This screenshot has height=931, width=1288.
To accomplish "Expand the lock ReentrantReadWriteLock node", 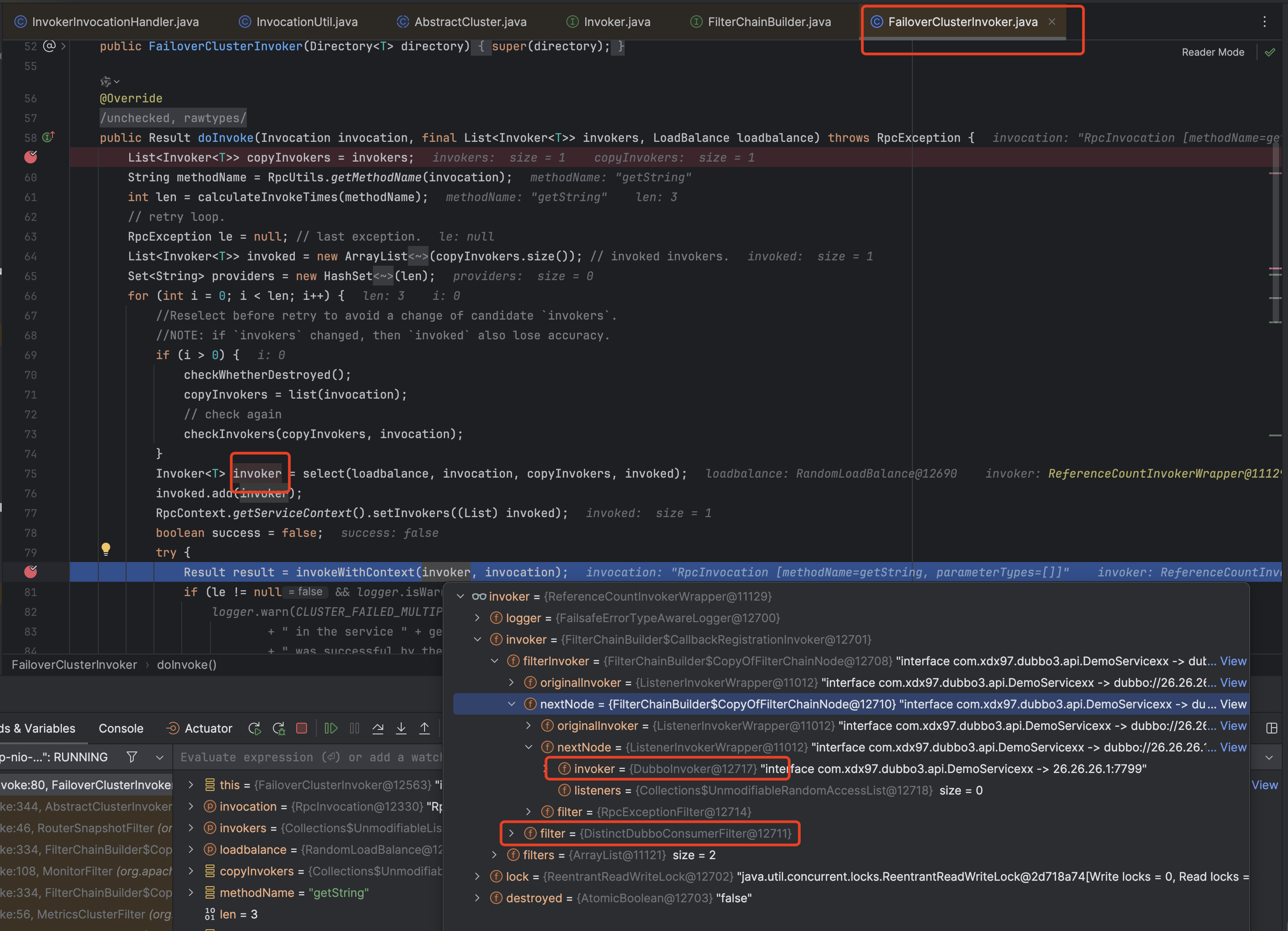I will point(478,877).
